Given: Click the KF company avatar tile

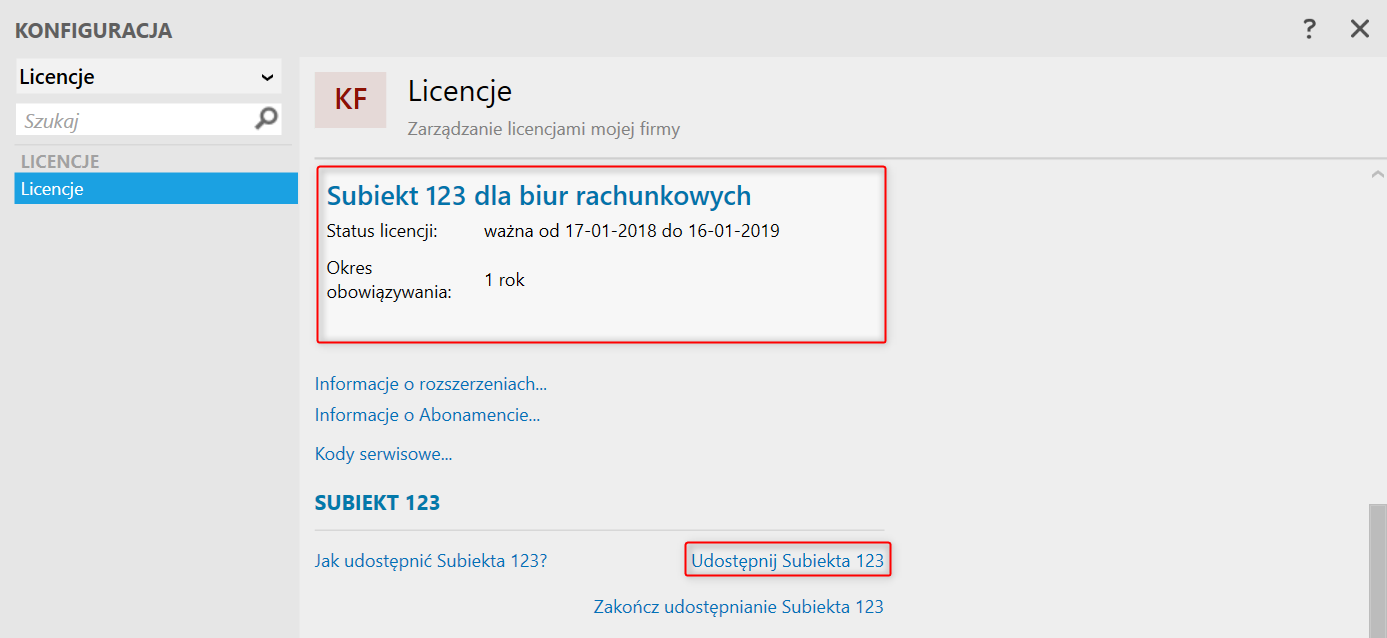Looking at the screenshot, I should [350, 100].
